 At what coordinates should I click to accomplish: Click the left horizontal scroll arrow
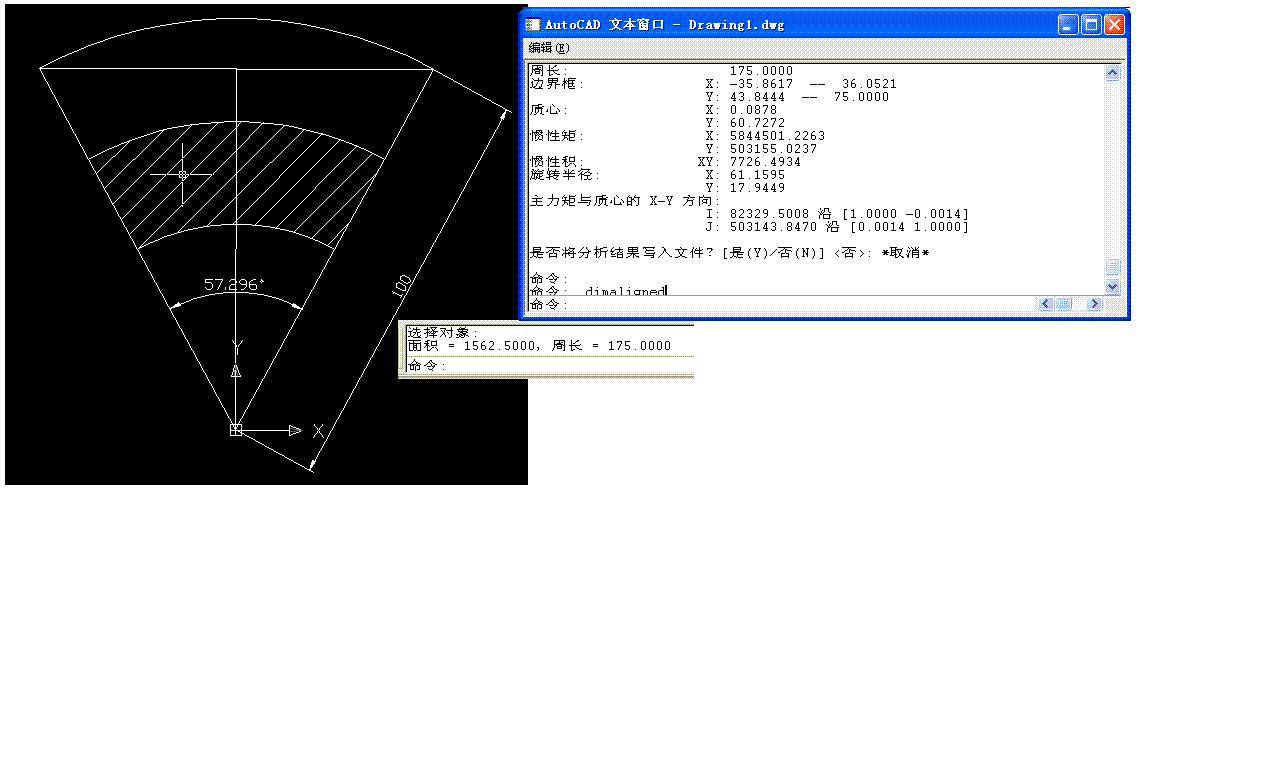pyautogui.click(x=1045, y=303)
